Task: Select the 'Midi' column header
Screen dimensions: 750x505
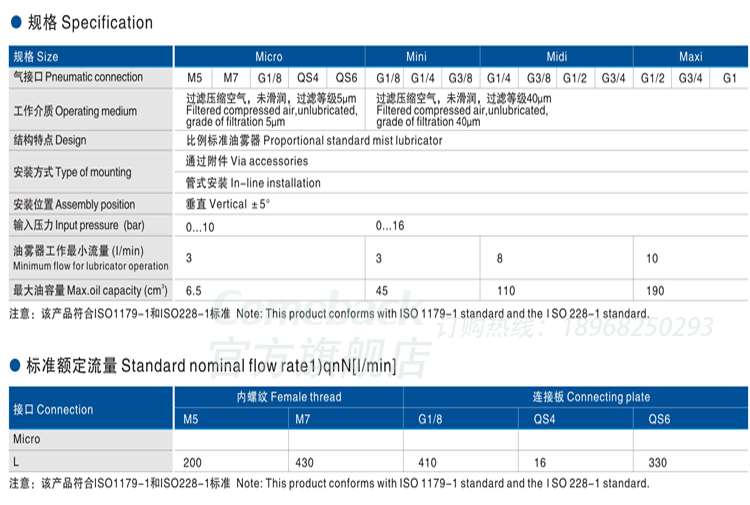Action: tap(557, 56)
